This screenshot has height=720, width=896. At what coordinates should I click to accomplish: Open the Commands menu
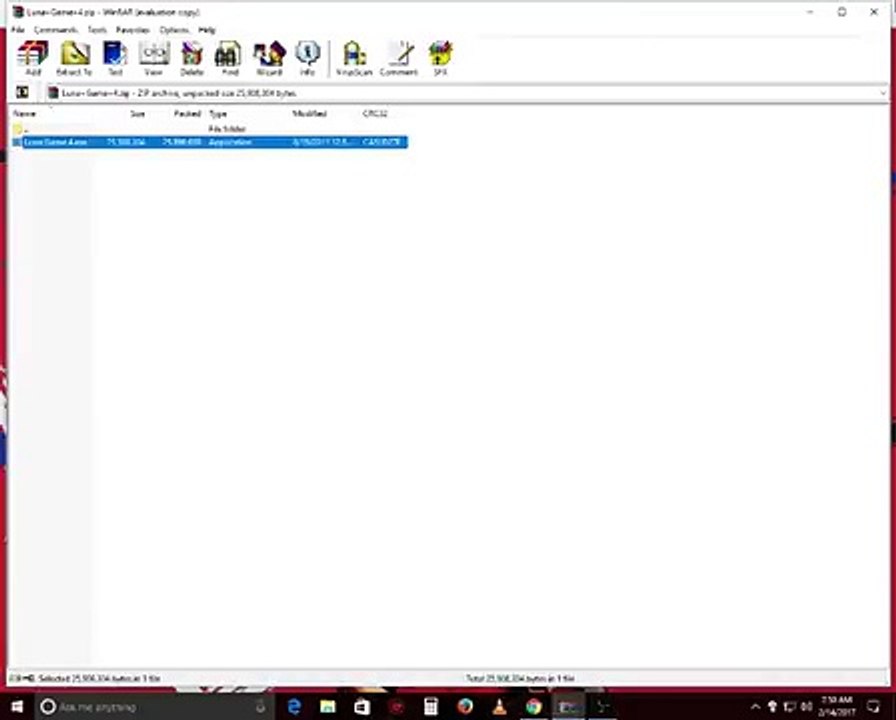pyautogui.click(x=55, y=30)
